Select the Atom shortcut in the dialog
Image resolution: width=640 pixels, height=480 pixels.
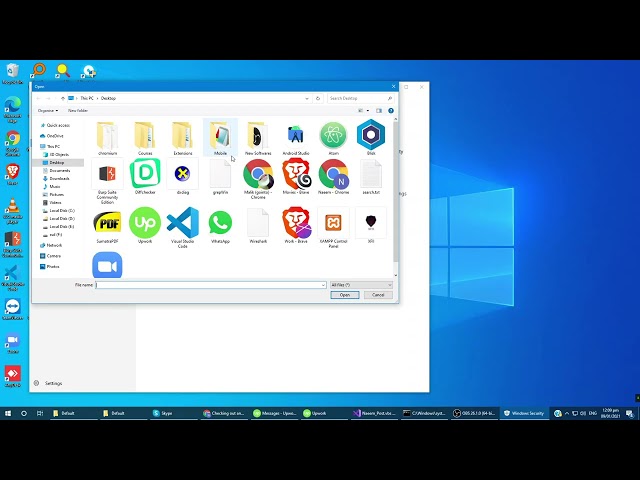coord(333,138)
